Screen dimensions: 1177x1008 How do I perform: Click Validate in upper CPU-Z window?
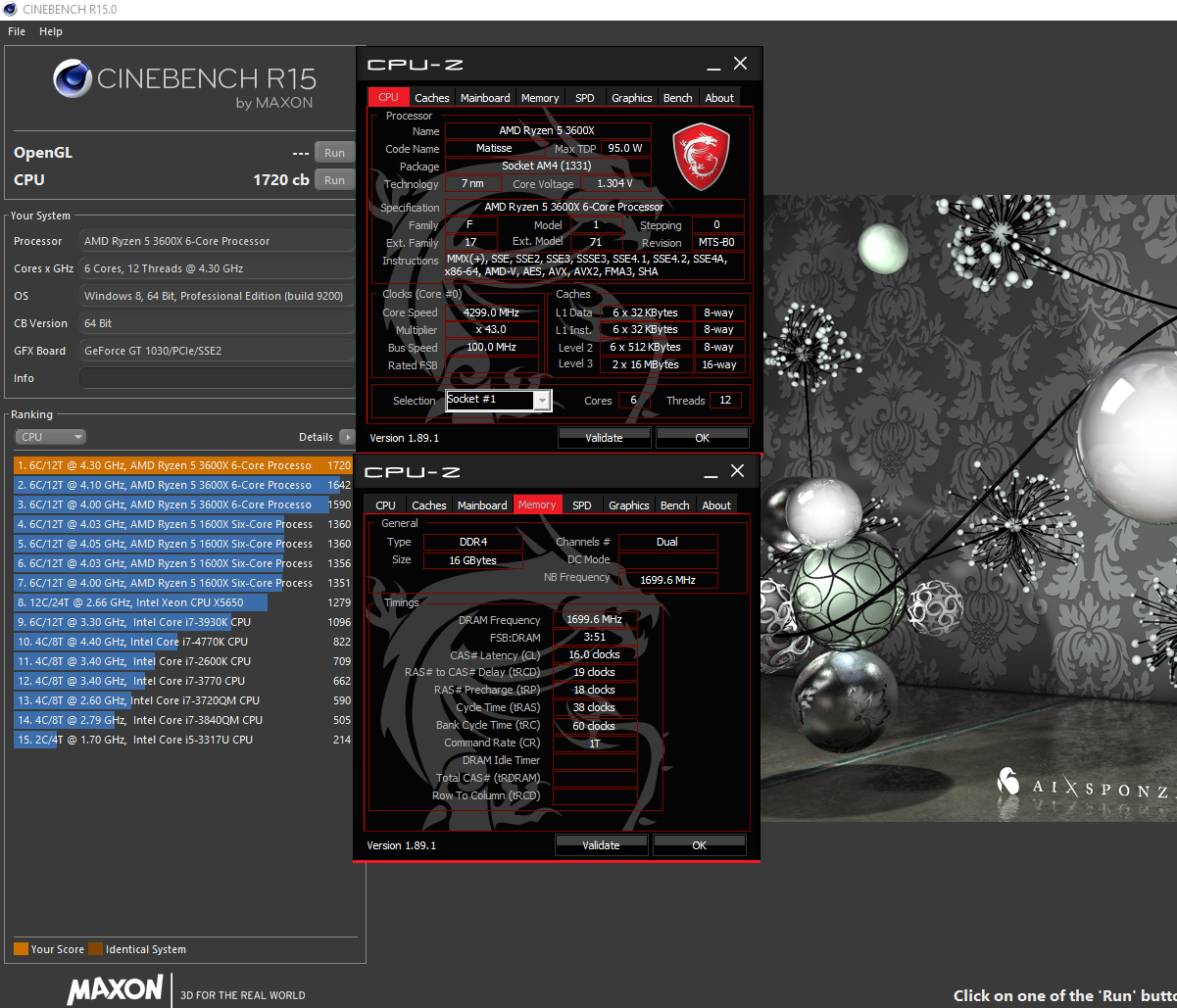click(604, 438)
